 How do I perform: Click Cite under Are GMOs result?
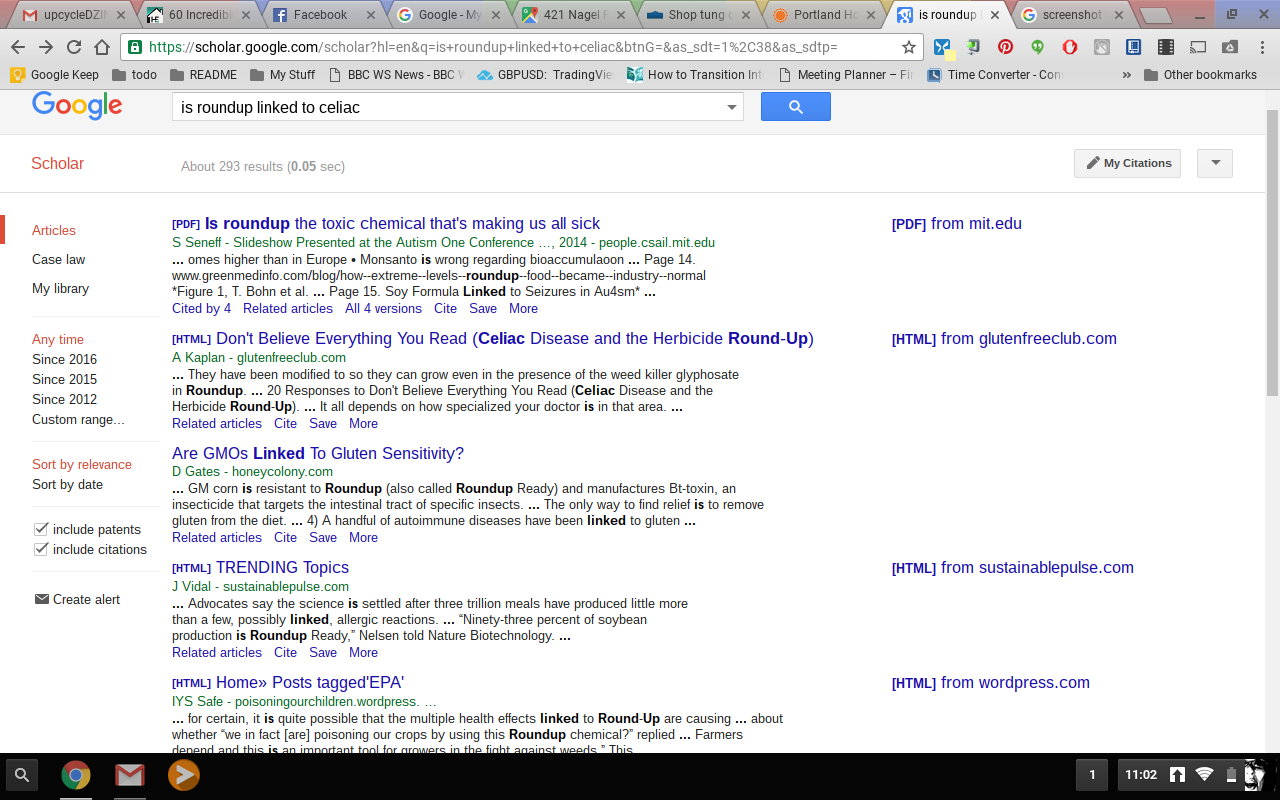pos(285,537)
